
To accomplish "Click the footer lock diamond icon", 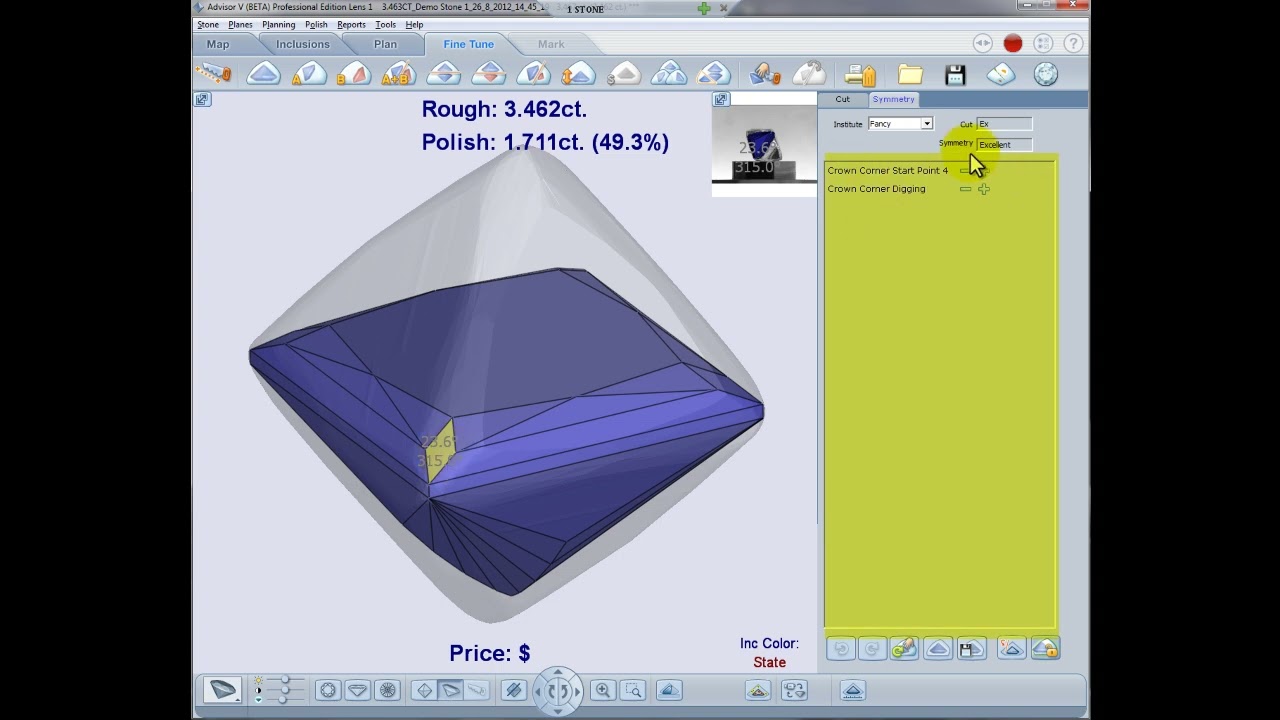I will coord(1045,649).
